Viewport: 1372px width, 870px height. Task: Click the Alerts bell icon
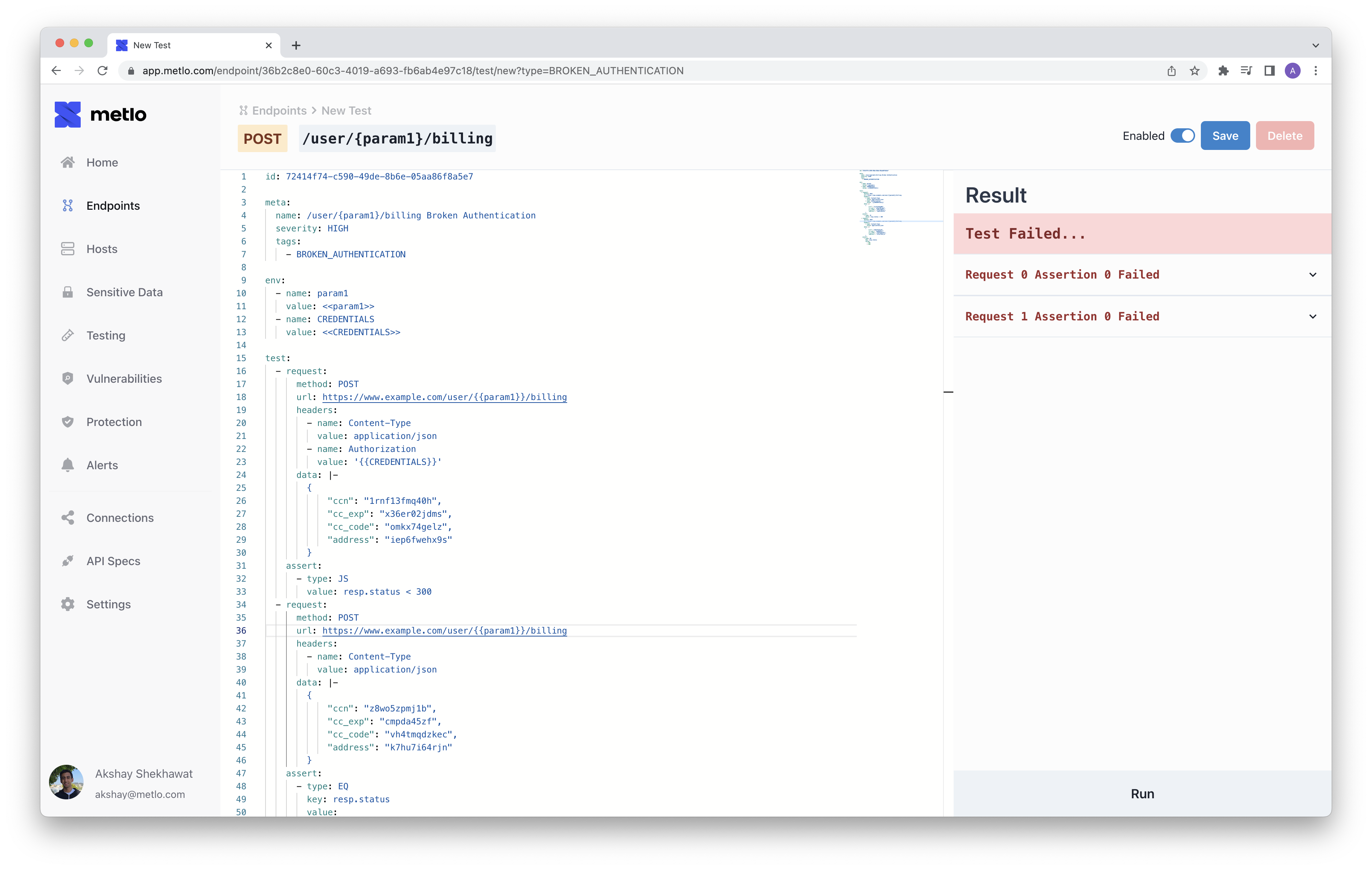[68, 465]
